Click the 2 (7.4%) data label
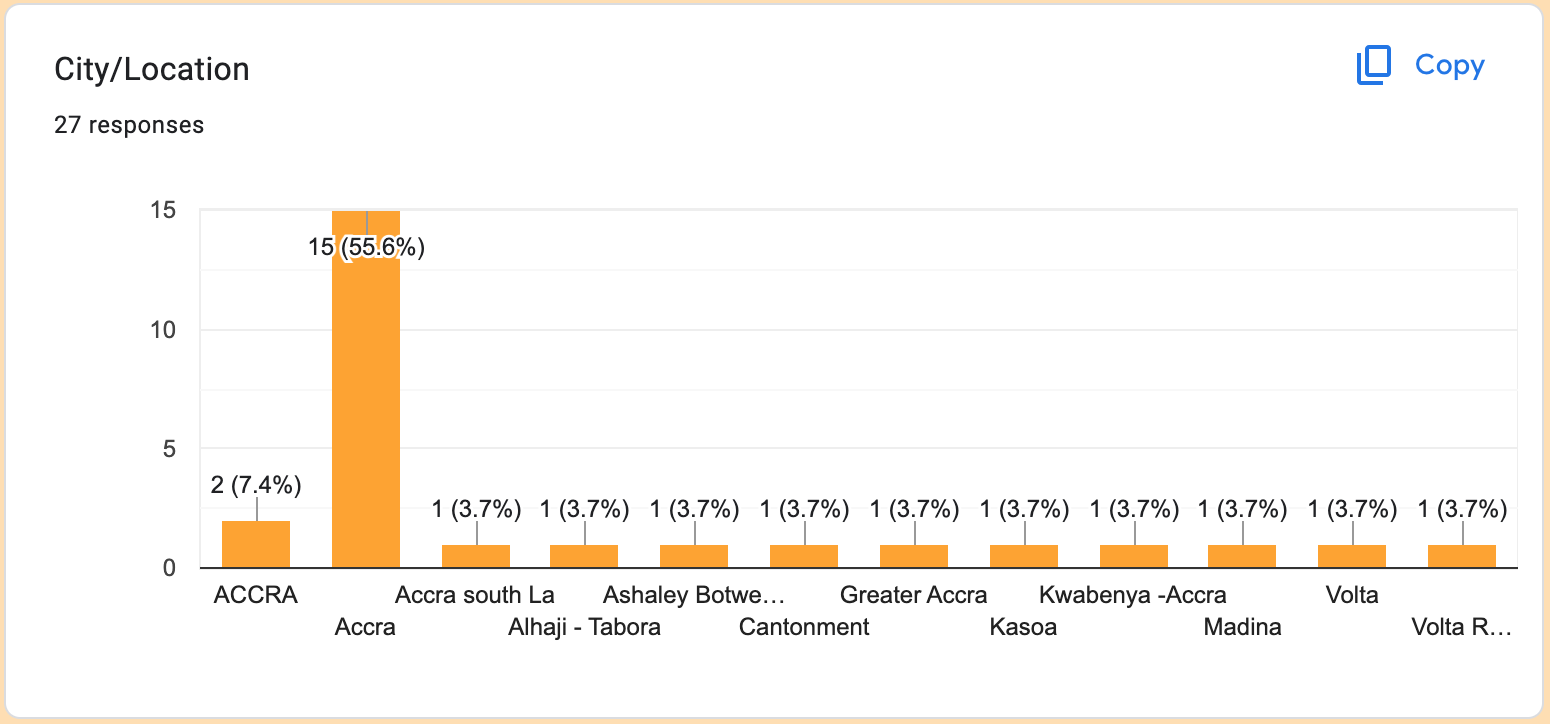This screenshot has width=1550, height=724. [x=256, y=485]
